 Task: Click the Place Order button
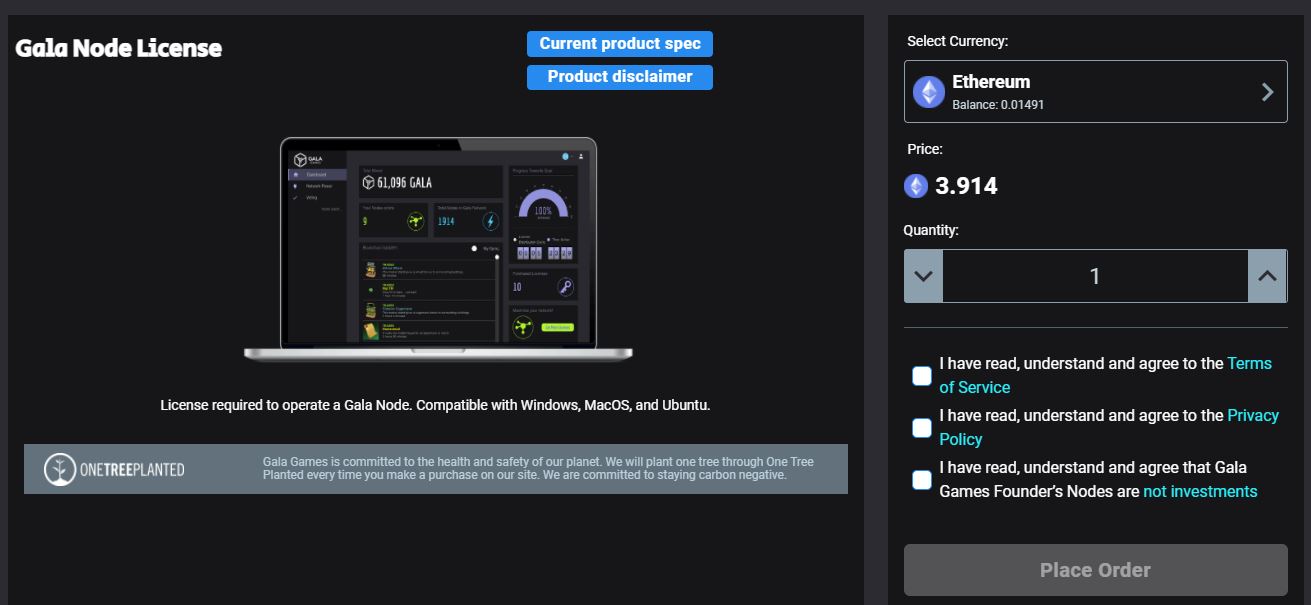coord(1095,570)
